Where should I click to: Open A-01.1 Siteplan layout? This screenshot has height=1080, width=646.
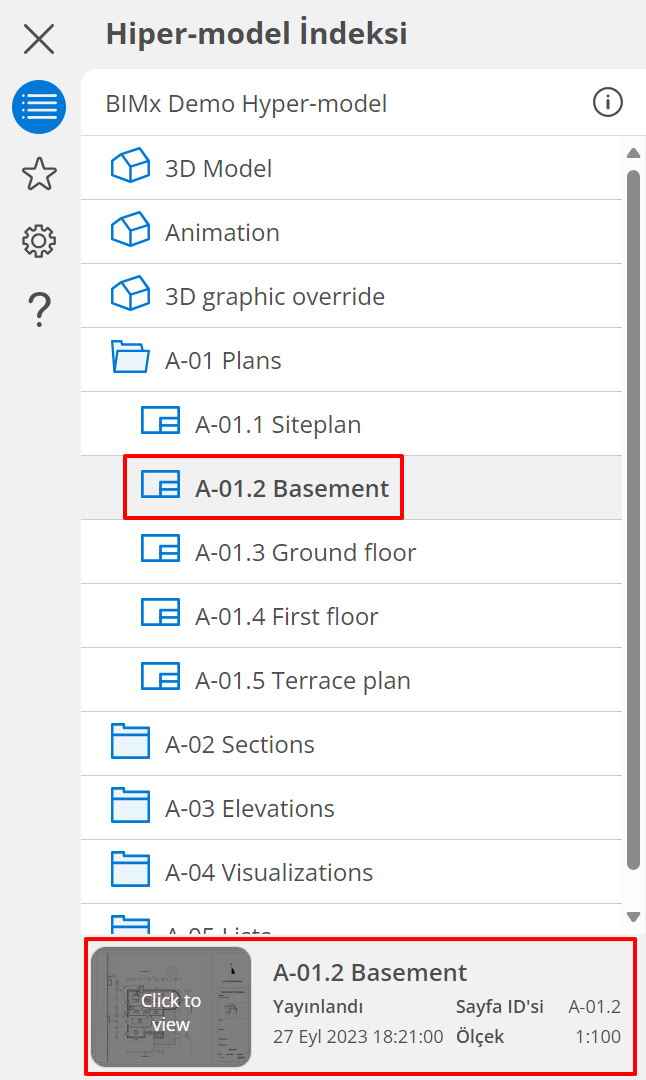pyautogui.click(x=277, y=424)
